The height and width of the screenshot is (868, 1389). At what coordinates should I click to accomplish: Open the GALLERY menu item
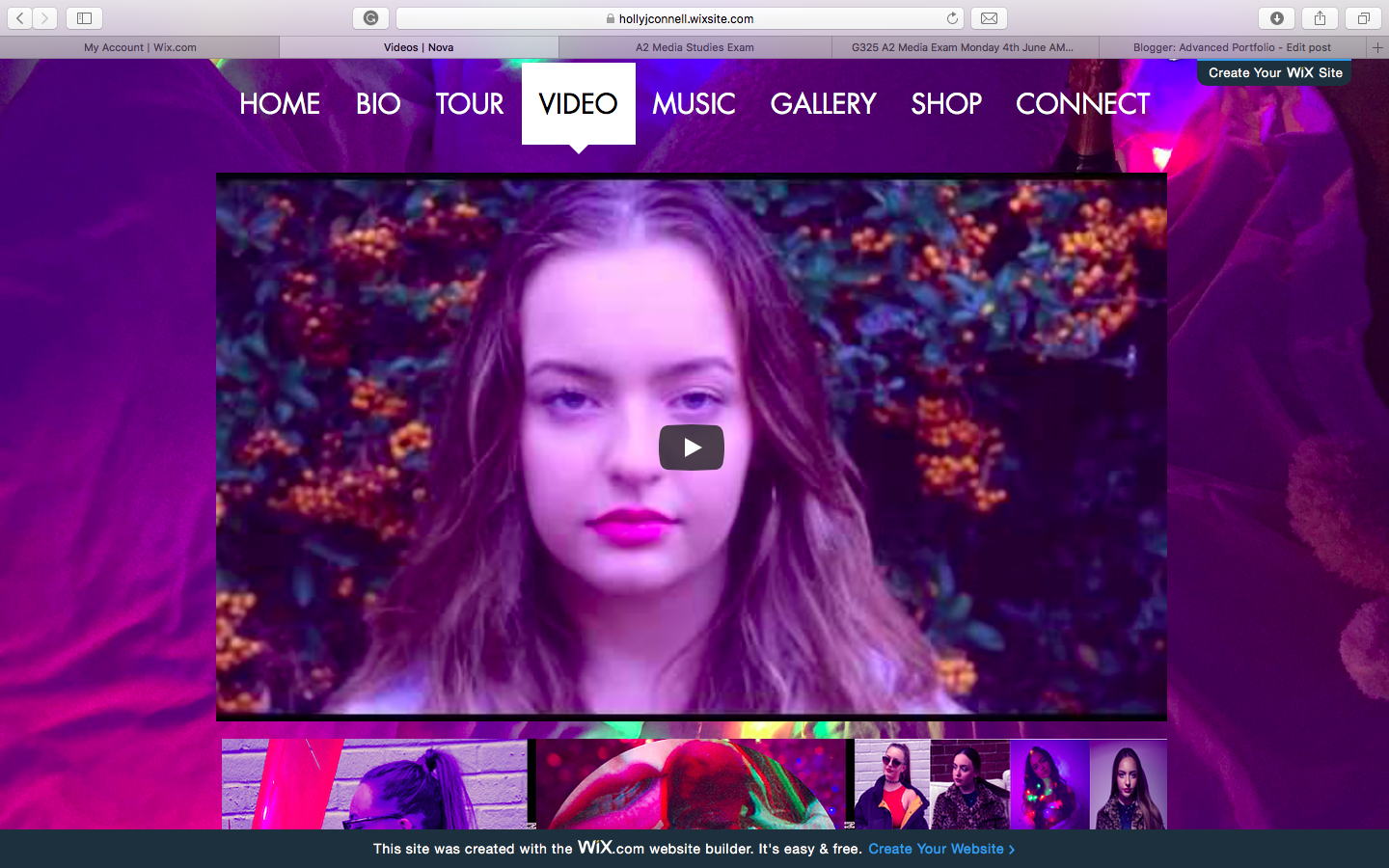tap(823, 103)
